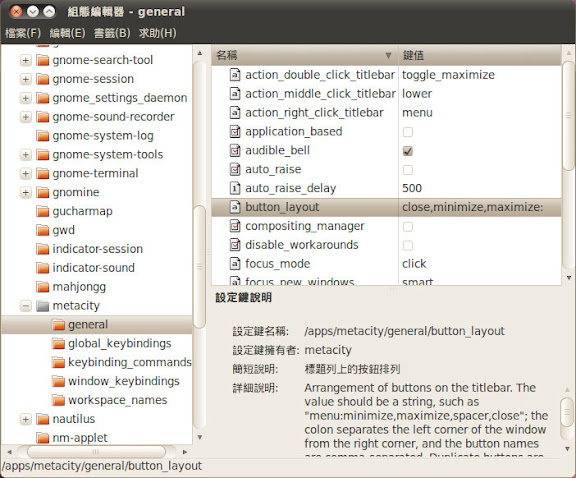Viewport: 576px width, 478px height.
Task: Toggle the auto_raise checkbox
Action: click(408, 170)
